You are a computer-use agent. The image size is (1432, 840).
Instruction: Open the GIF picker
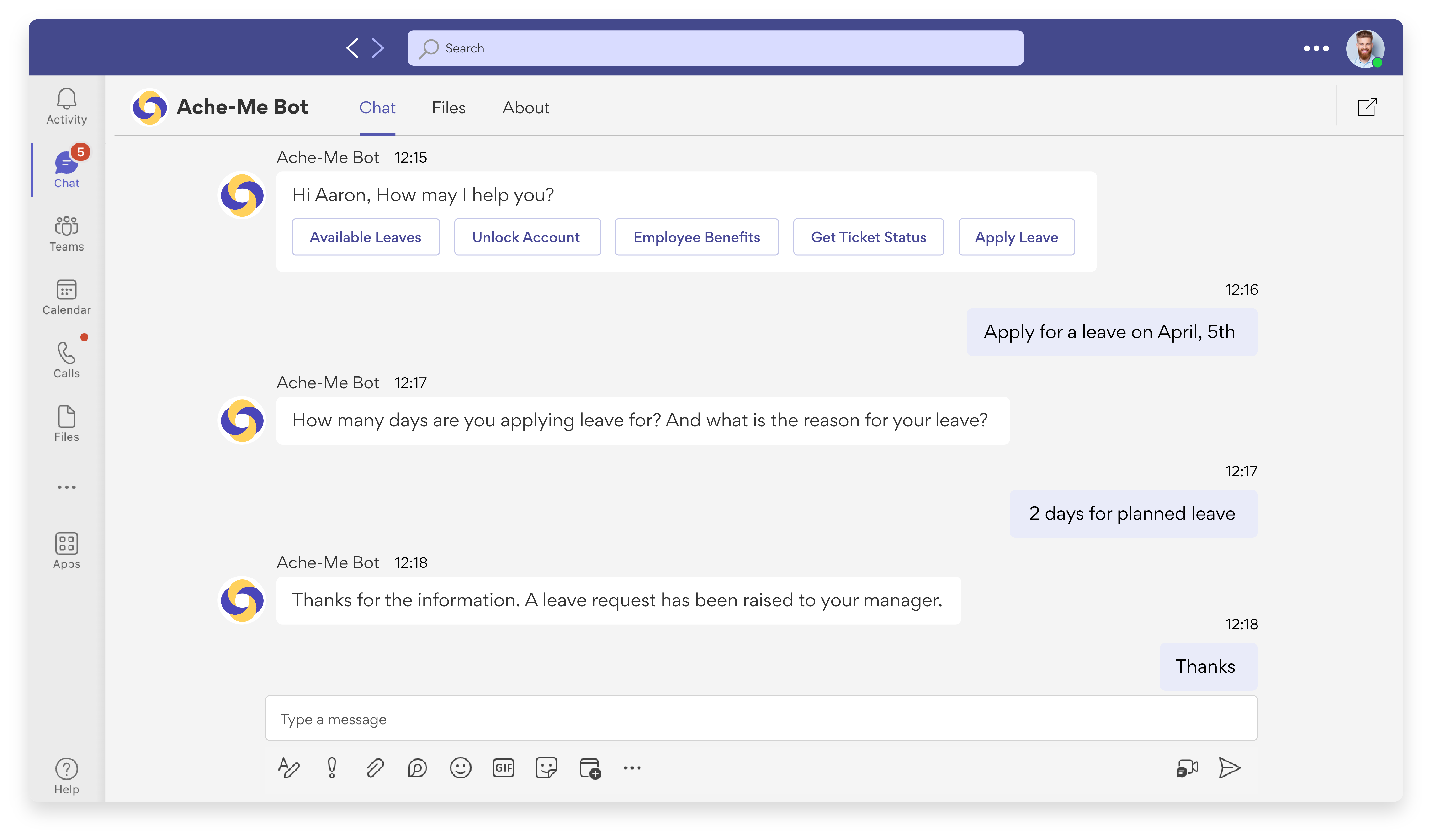tap(504, 768)
